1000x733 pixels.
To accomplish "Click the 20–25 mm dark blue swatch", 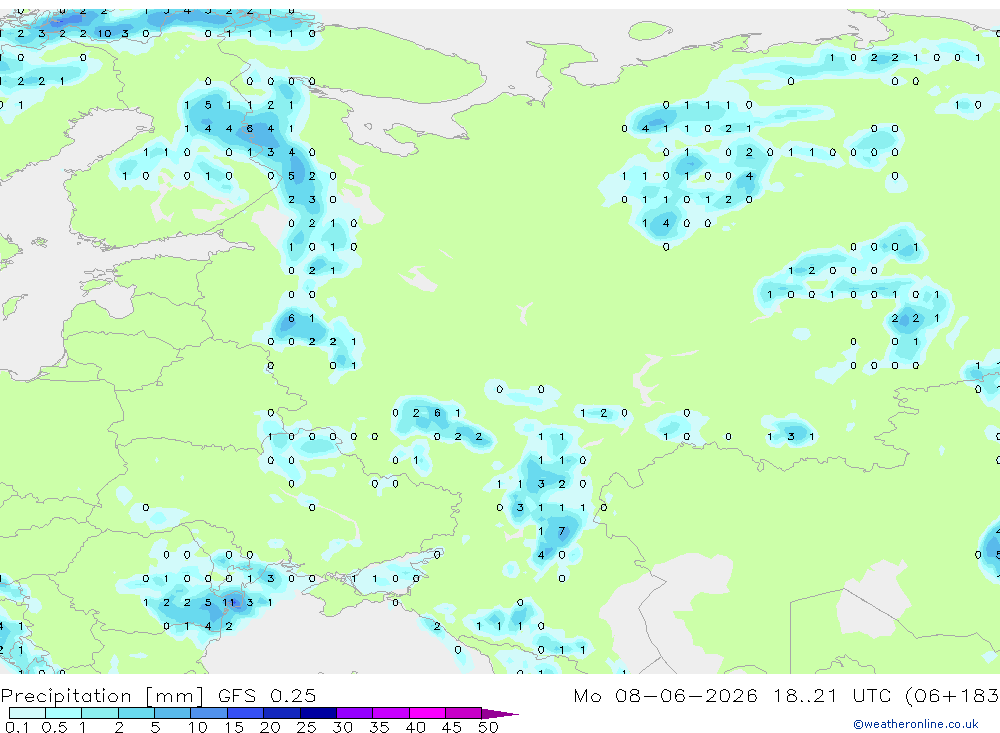I will pyautogui.click(x=282, y=713).
